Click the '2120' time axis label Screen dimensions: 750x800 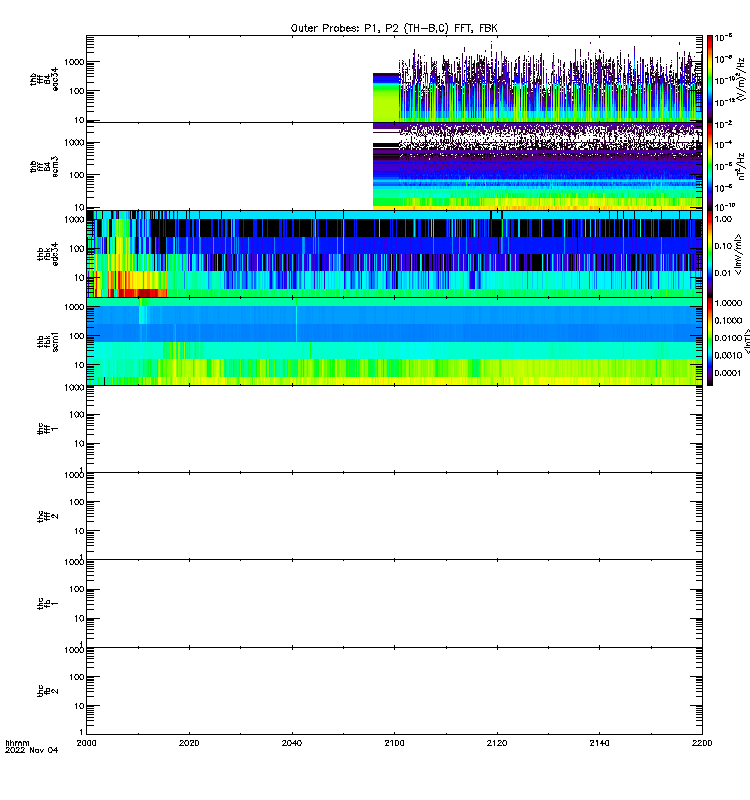point(497,743)
